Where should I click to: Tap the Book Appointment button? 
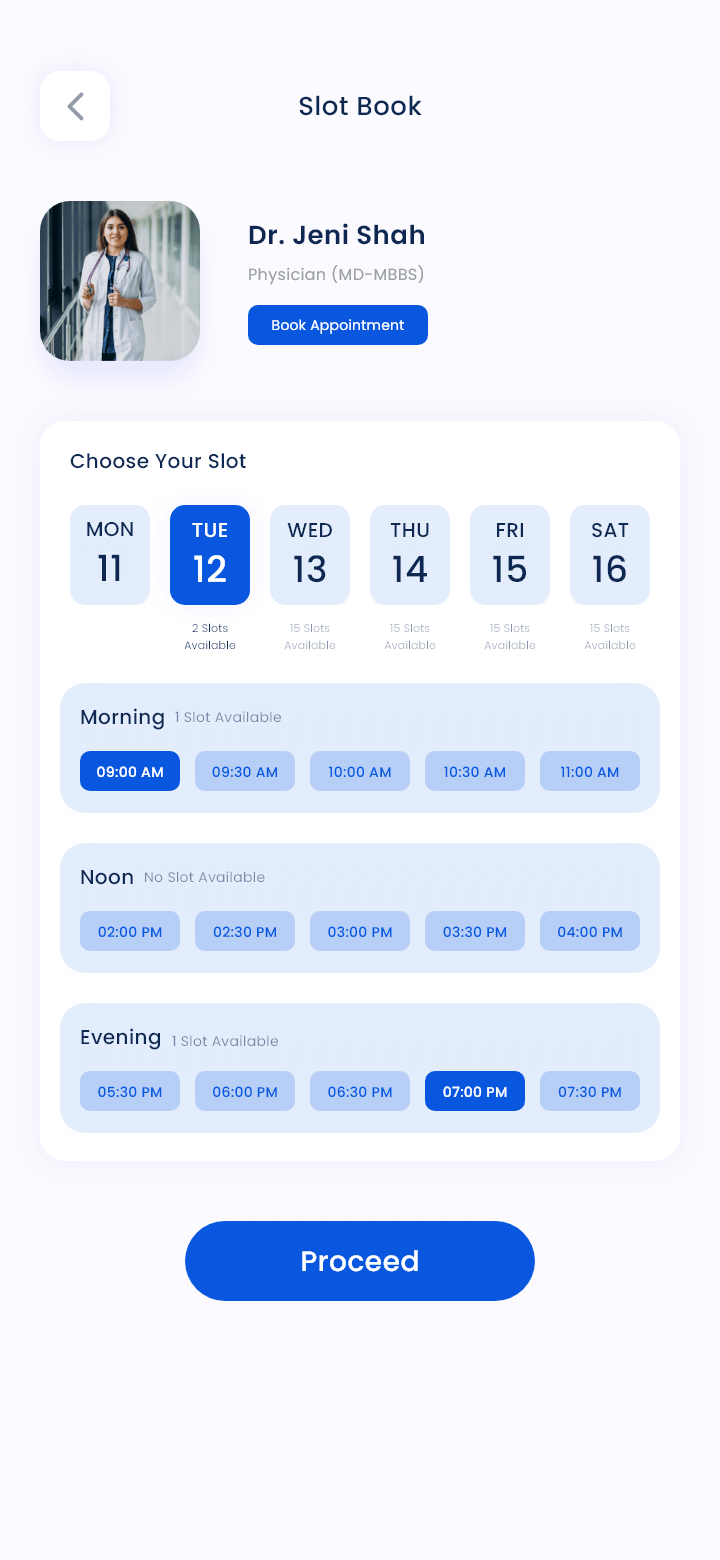click(338, 325)
